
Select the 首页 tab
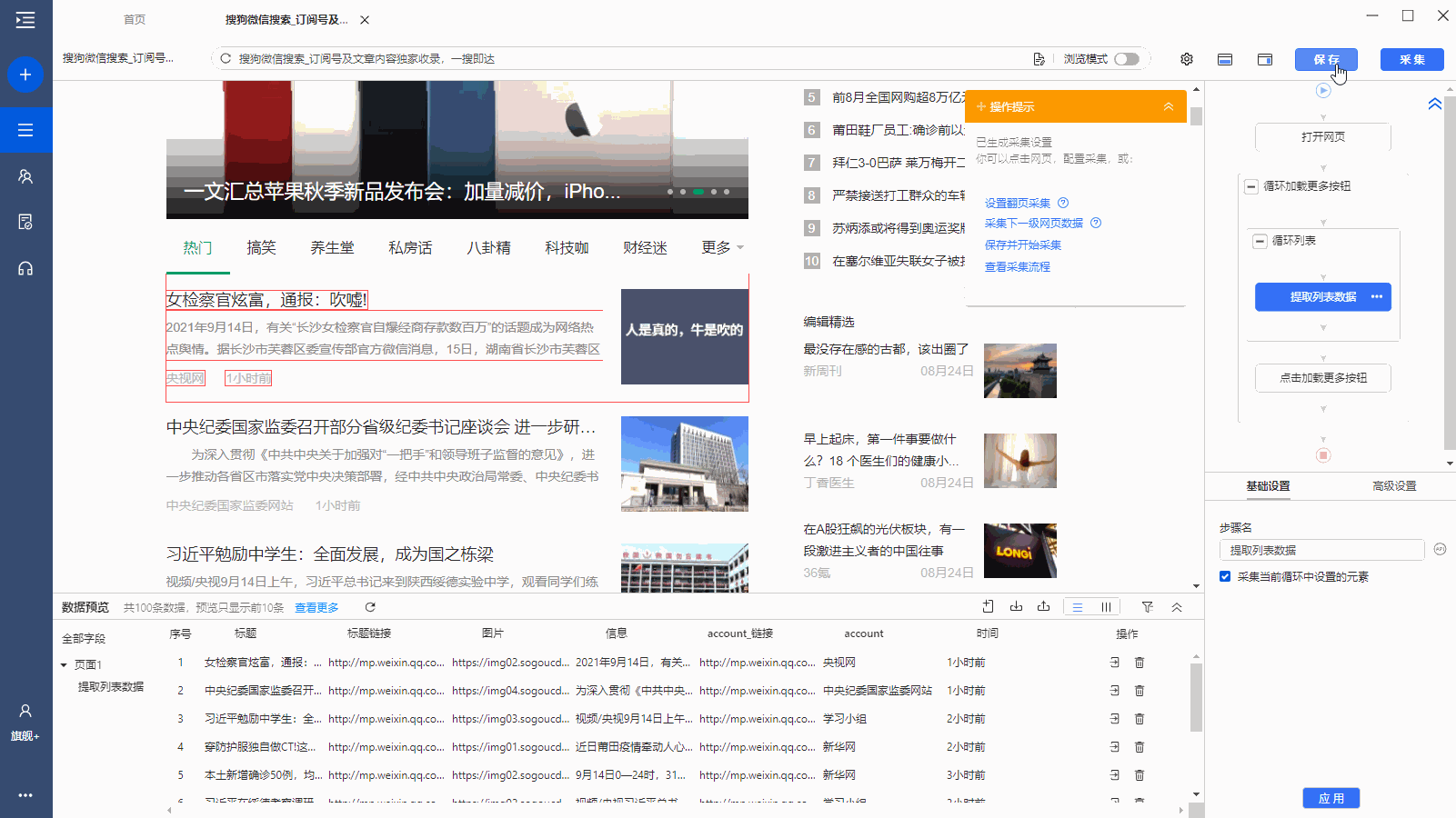tap(135, 19)
